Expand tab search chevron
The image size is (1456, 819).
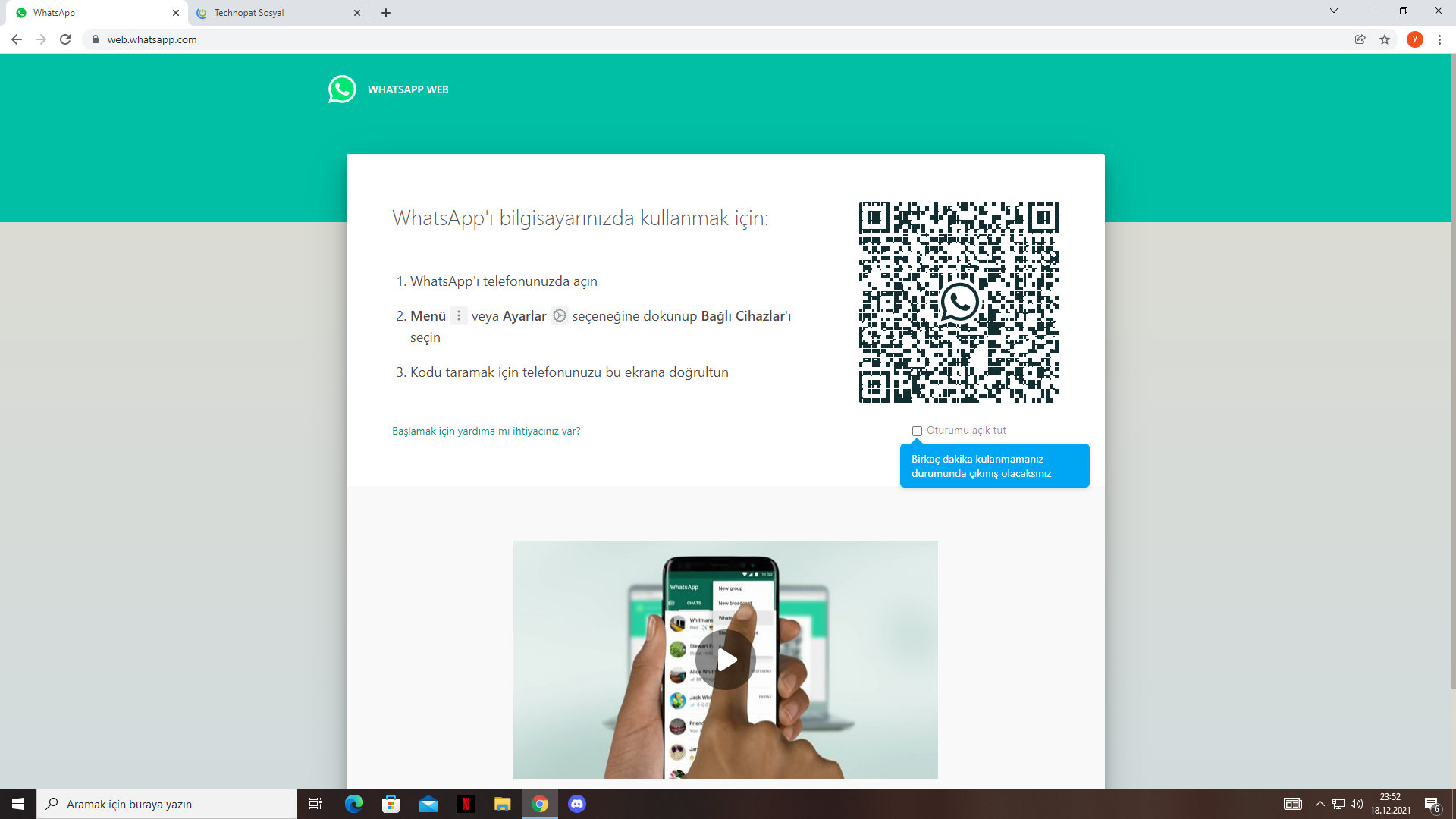(x=1334, y=11)
